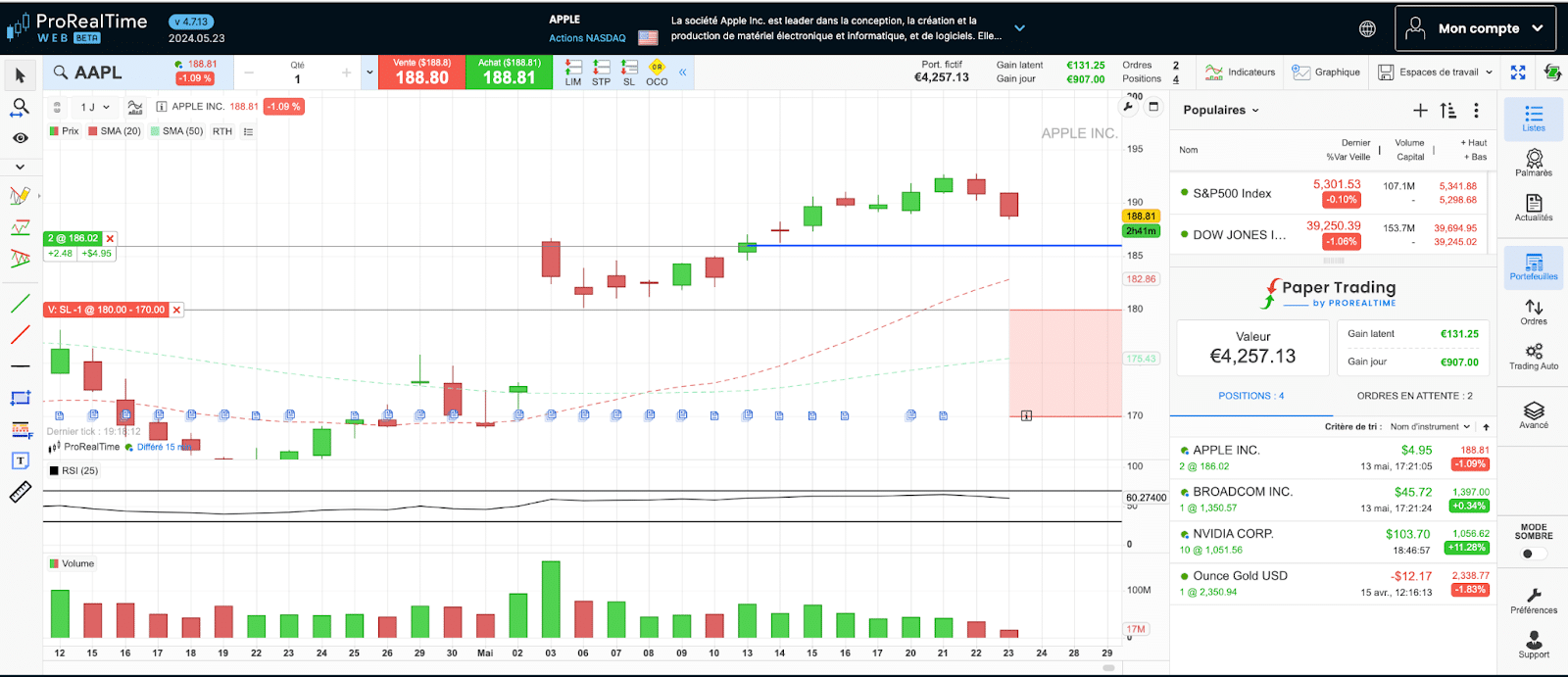Select the blue rectangle drawing tool
Viewport: 1568px width, 677px height.
point(20,398)
